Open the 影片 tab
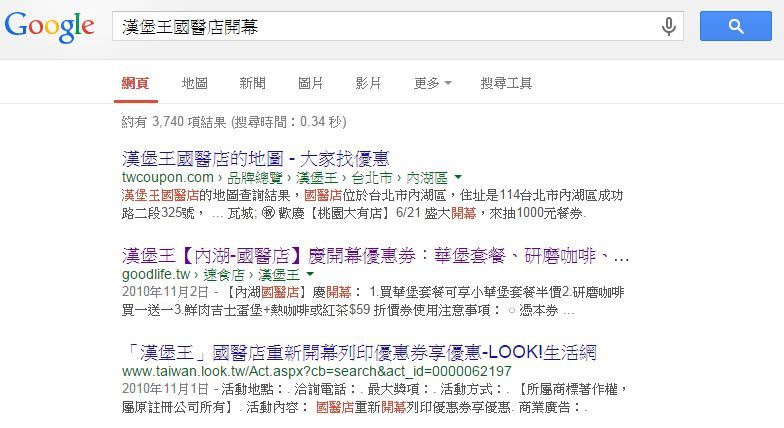 [x=368, y=83]
